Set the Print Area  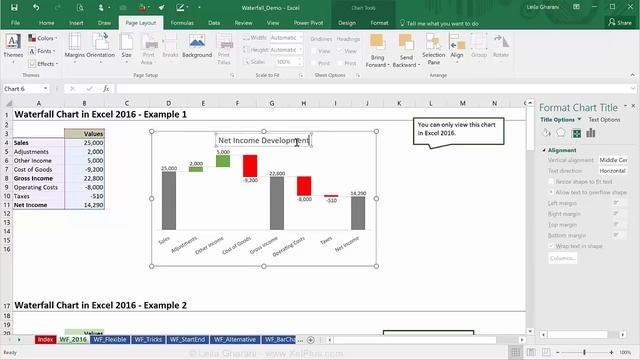tap(149, 49)
